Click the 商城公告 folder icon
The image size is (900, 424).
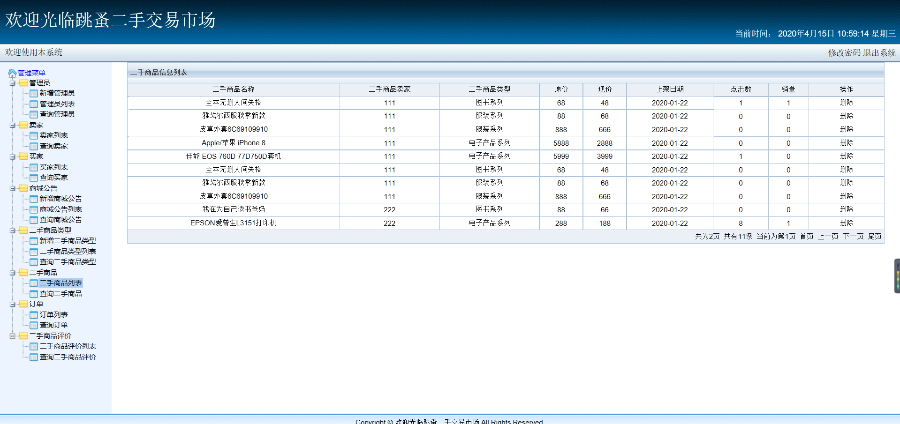[23, 188]
